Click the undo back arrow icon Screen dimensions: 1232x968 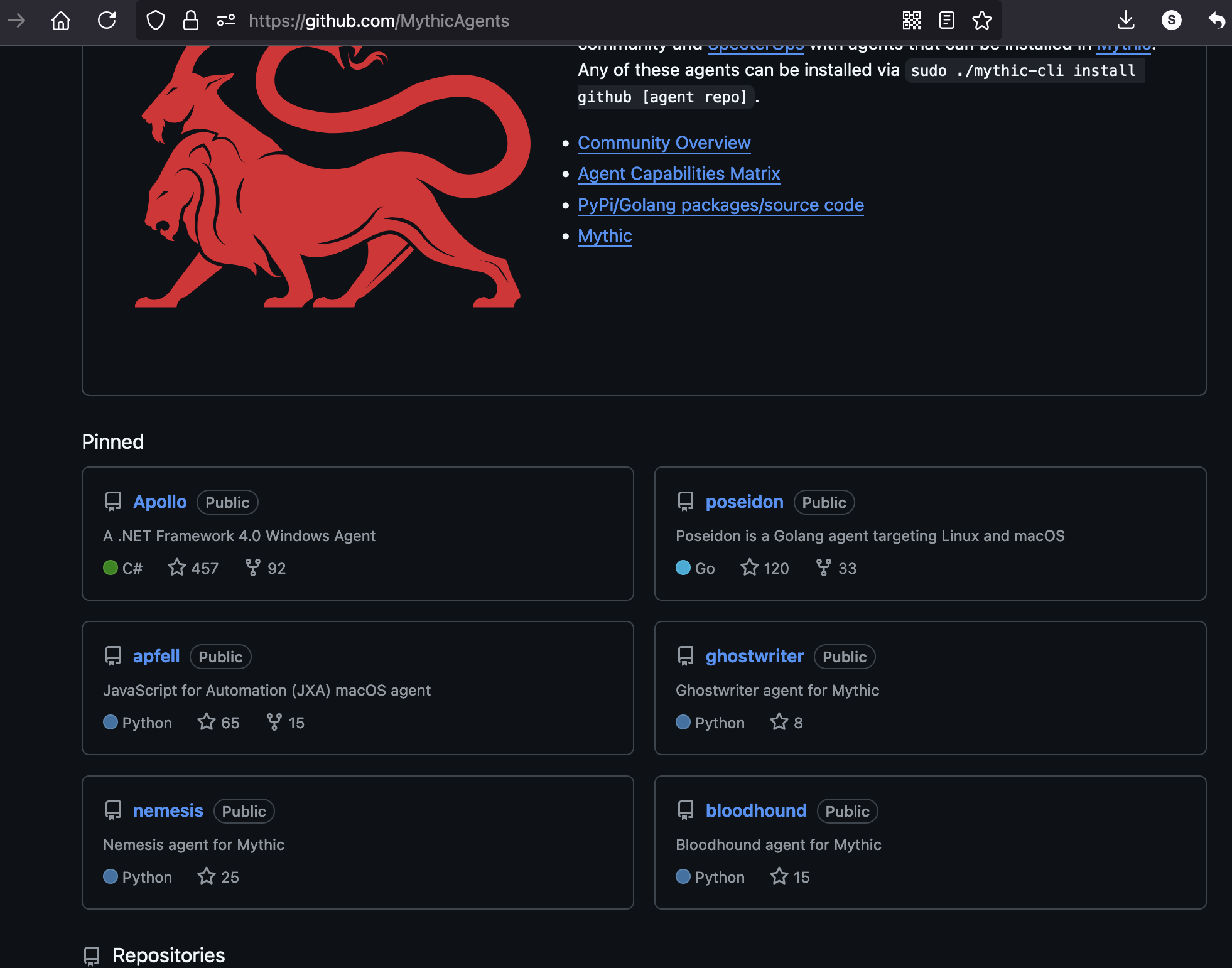[1216, 21]
